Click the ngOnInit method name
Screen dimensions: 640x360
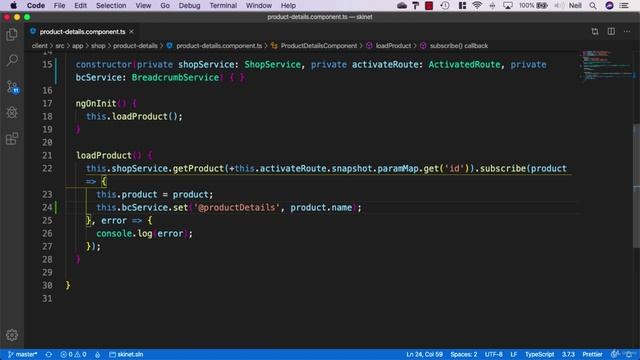click(96, 104)
